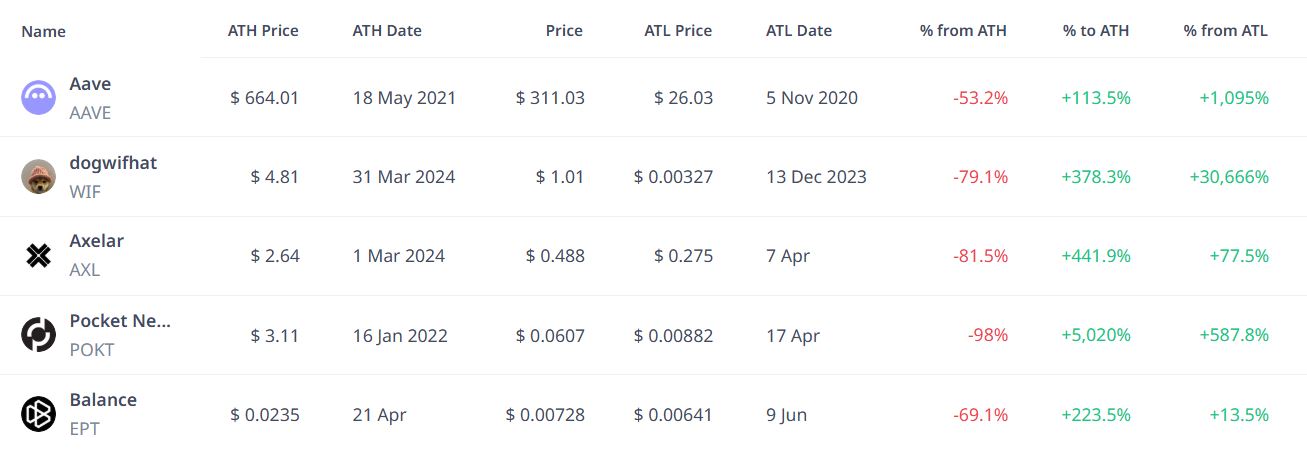Sort by Price column header
Screen dimensions: 1307x453
pos(564,30)
